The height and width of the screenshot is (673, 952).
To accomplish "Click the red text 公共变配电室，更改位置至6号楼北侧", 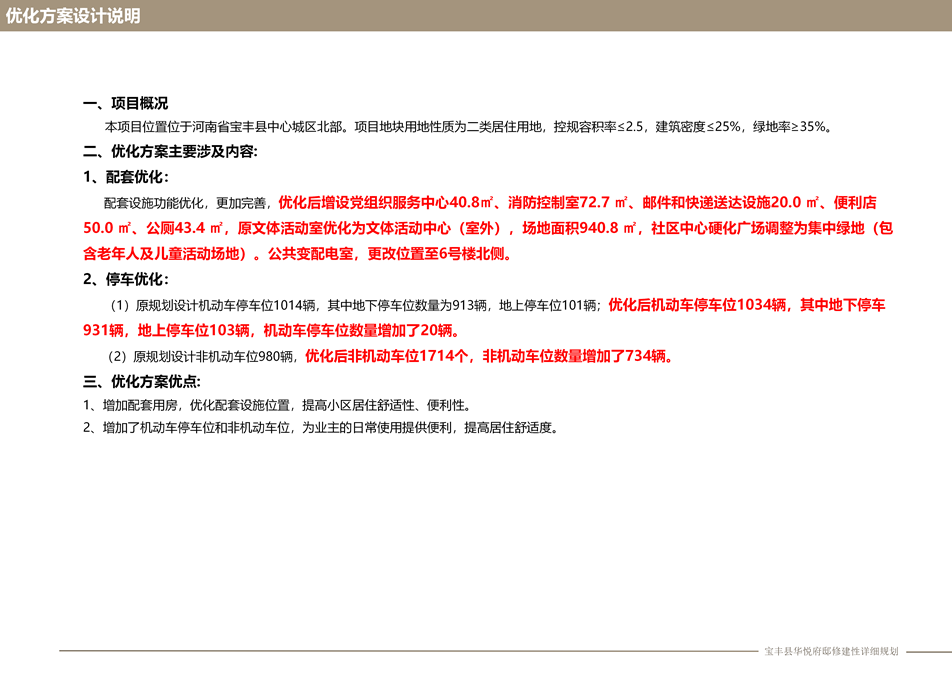I will (x=390, y=254).
